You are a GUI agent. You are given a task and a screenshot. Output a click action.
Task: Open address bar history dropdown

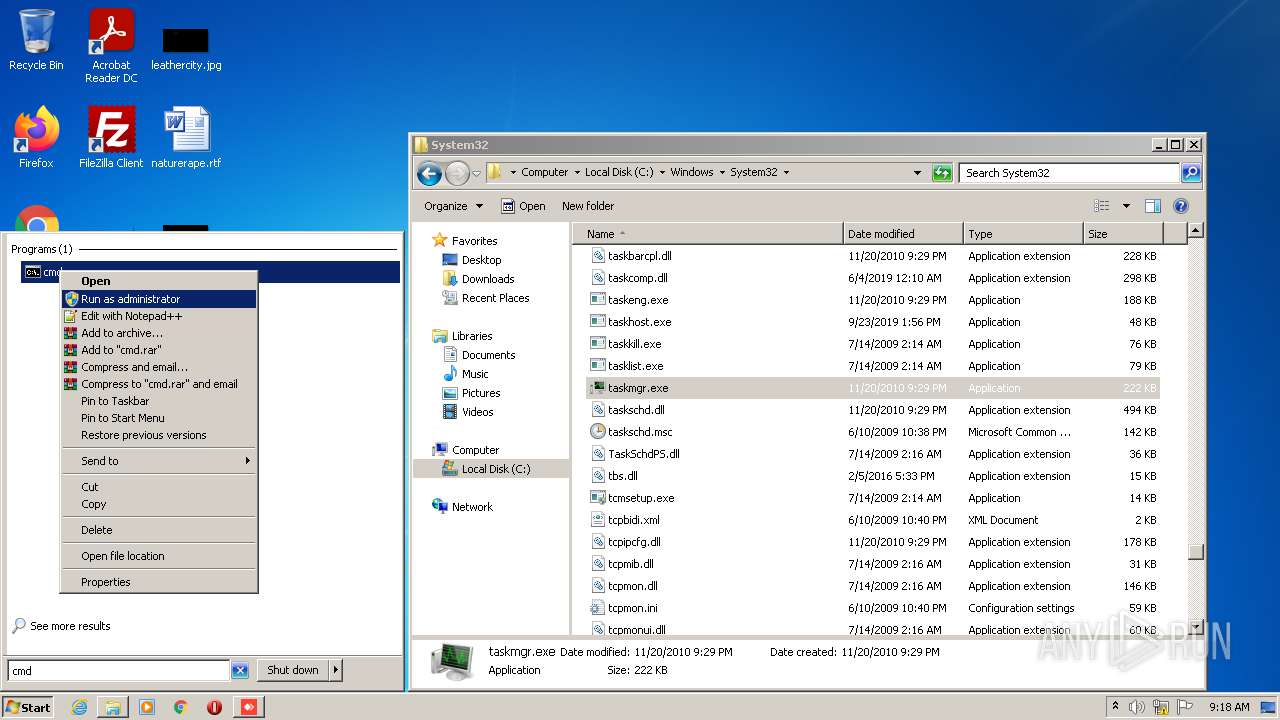pyautogui.click(x=917, y=173)
